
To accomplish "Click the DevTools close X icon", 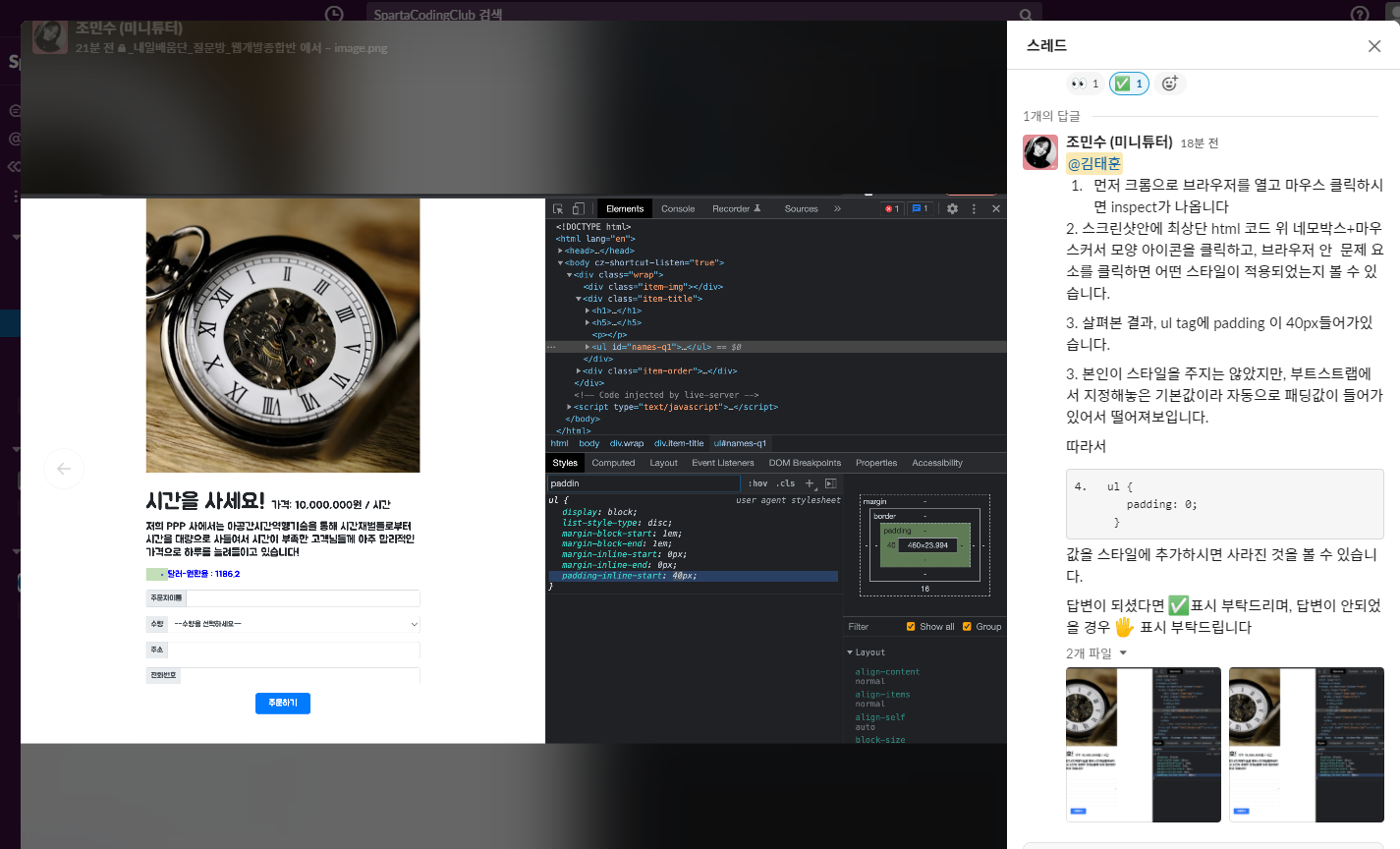I will 995,208.
